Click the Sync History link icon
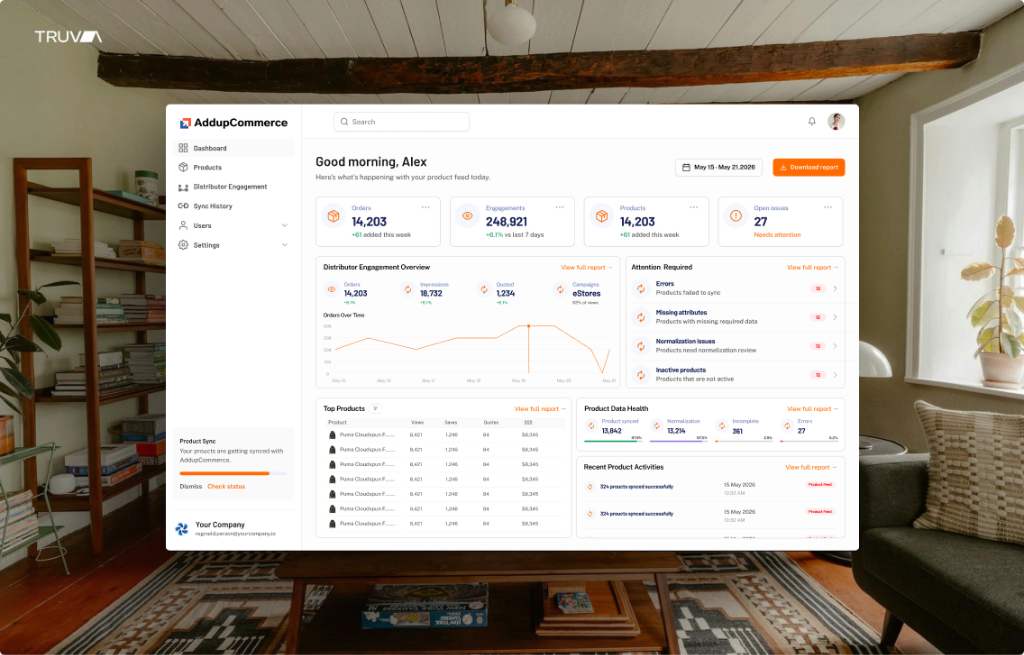Screen dimensions: 1024x655 [183, 206]
